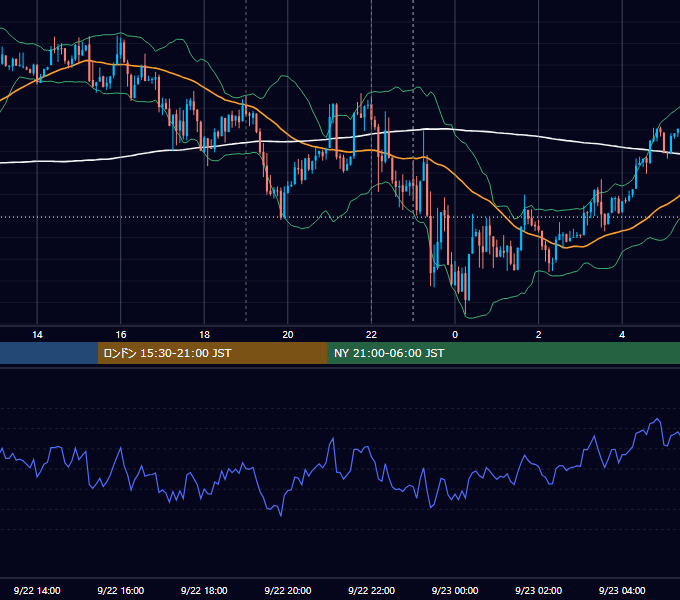680x600 pixels.
Task: Click hour label '20' on price chart axis
Action: point(288,335)
